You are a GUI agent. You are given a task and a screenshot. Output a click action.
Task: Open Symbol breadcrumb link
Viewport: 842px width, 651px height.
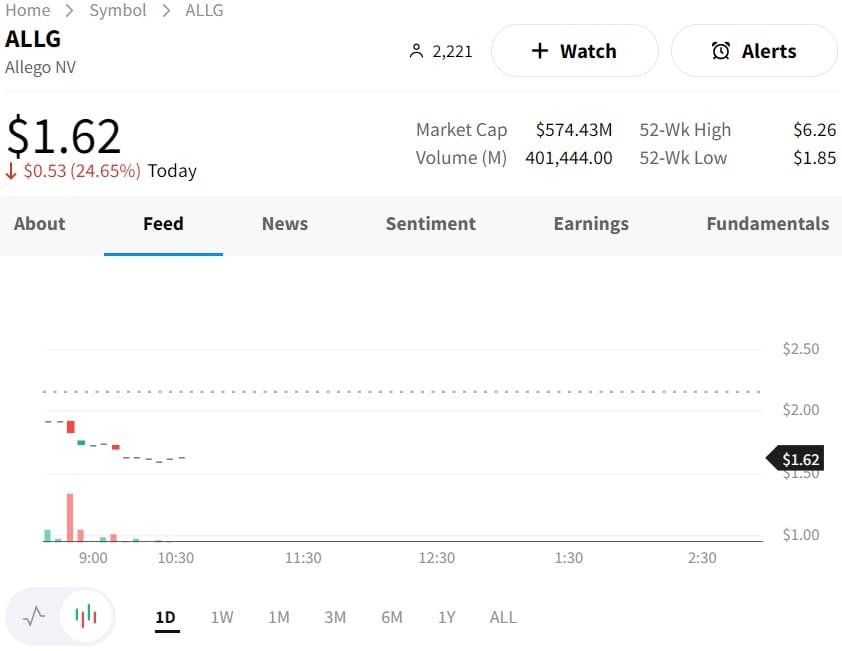[x=118, y=10]
